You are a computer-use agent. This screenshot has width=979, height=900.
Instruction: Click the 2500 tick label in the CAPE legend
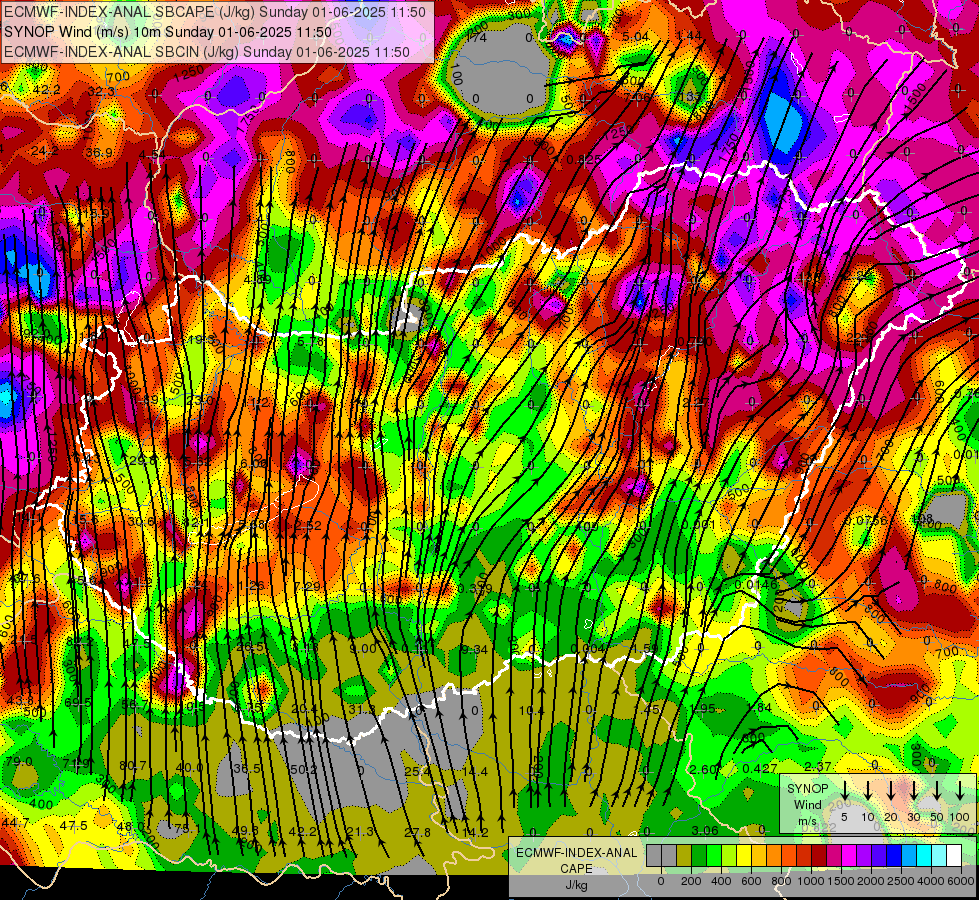[x=901, y=881]
